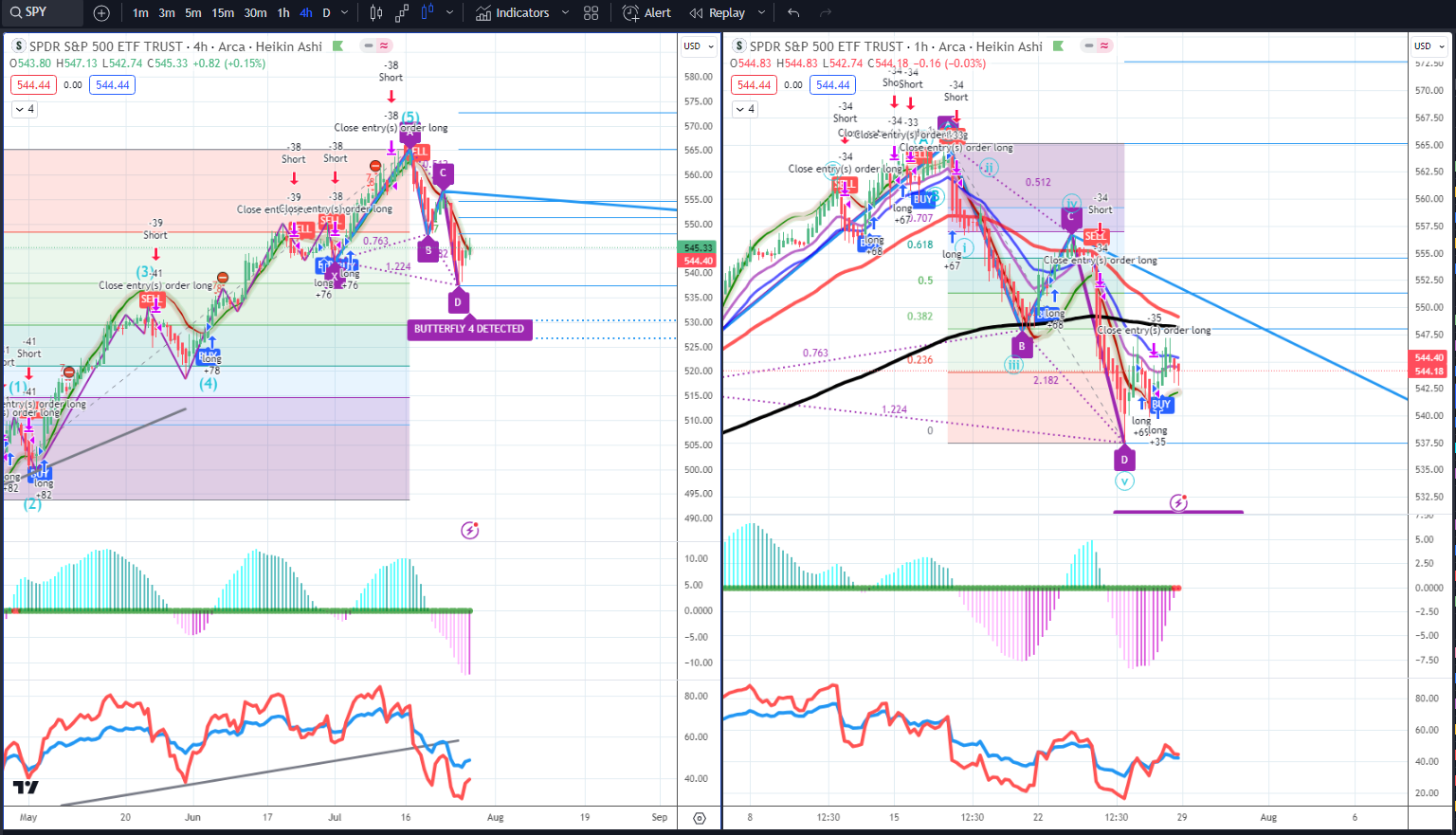Collapse the 4 indicators legend on 1h chart
Screen dimensions: 1456x835
pos(745,109)
